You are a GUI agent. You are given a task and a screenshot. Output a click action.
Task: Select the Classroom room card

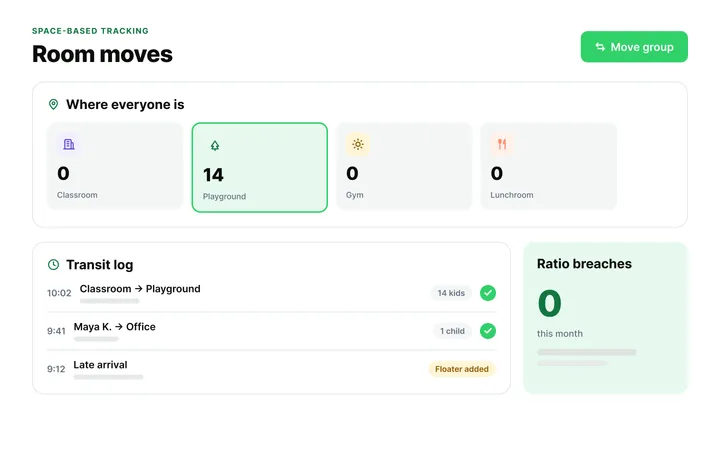(115, 166)
